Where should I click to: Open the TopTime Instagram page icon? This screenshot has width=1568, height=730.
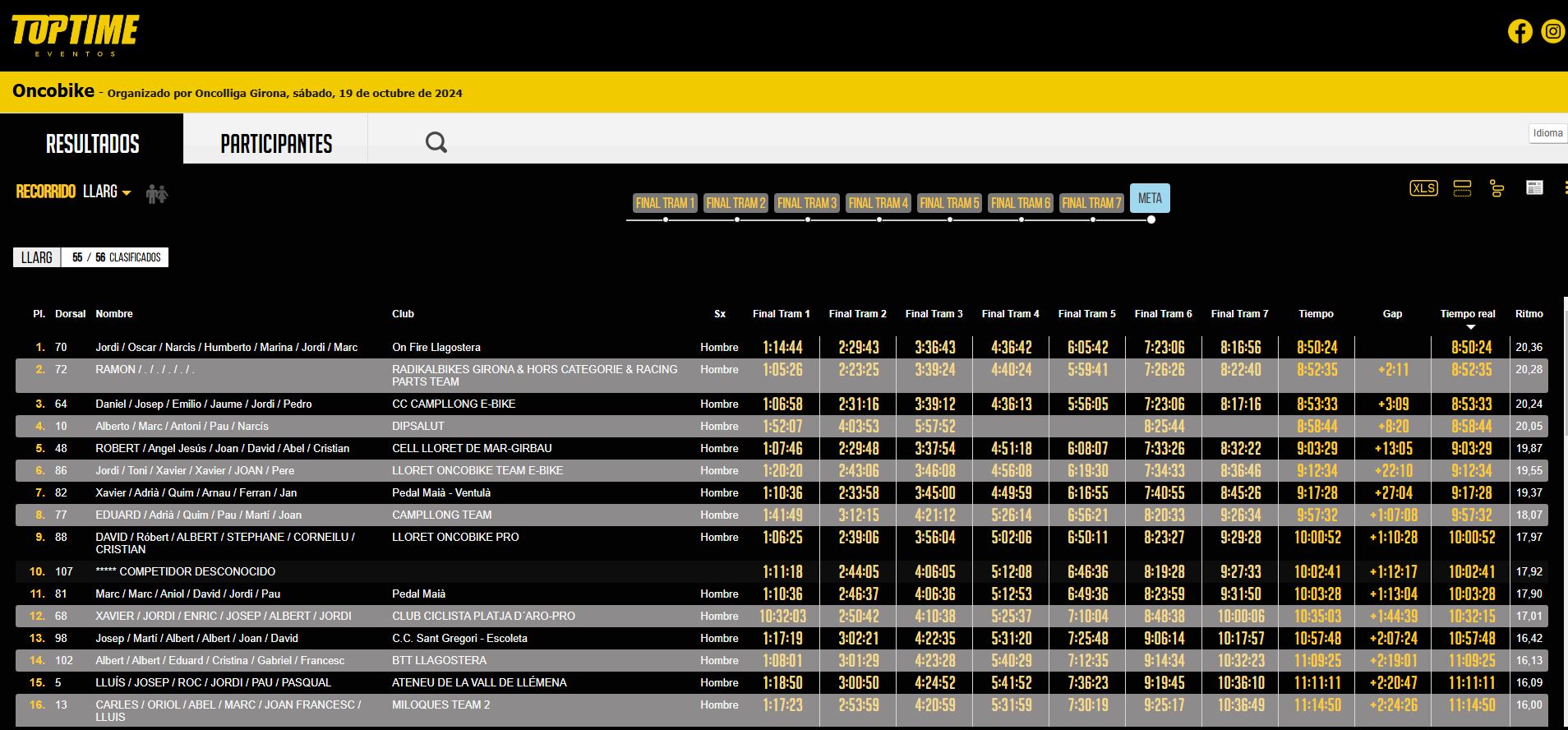click(1552, 32)
